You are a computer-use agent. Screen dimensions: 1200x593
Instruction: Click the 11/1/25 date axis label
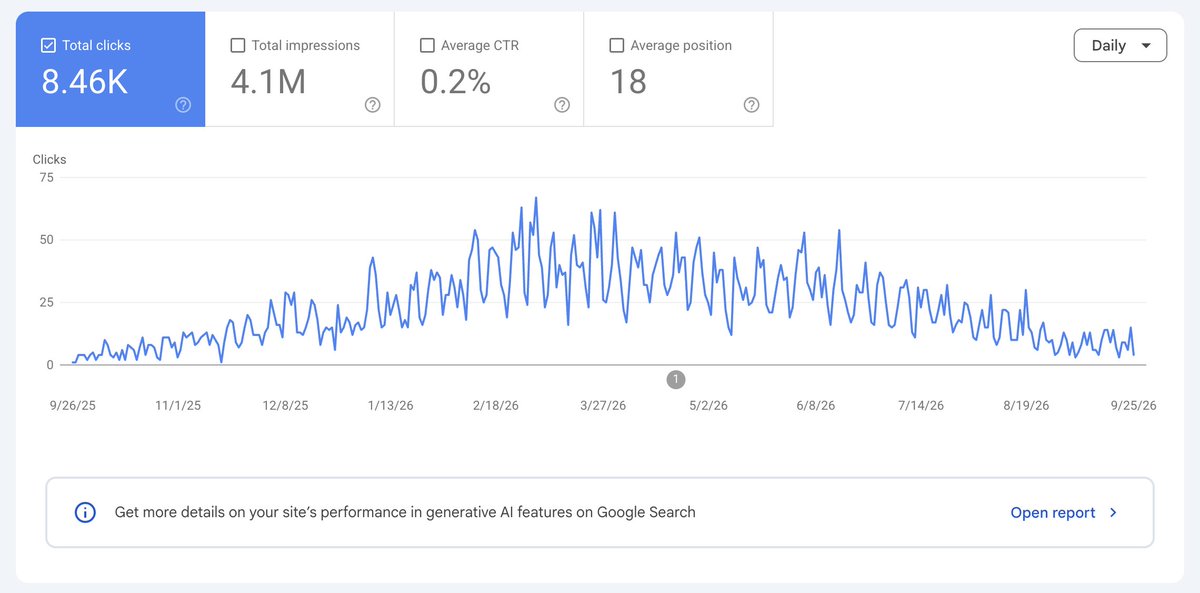tap(178, 405)
